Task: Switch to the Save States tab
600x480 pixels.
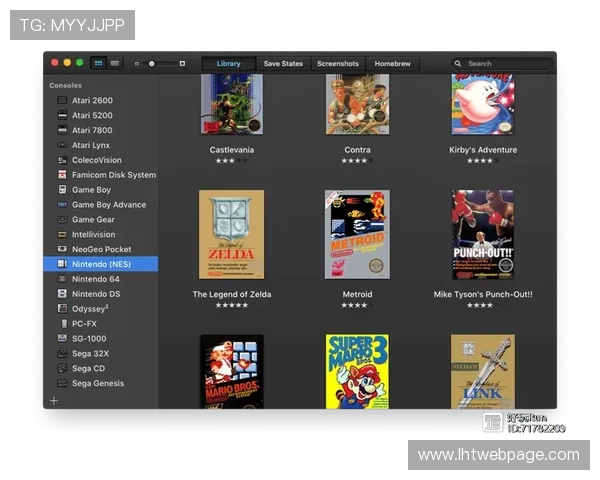Action: pyautogui.click(x=283, y=63)
